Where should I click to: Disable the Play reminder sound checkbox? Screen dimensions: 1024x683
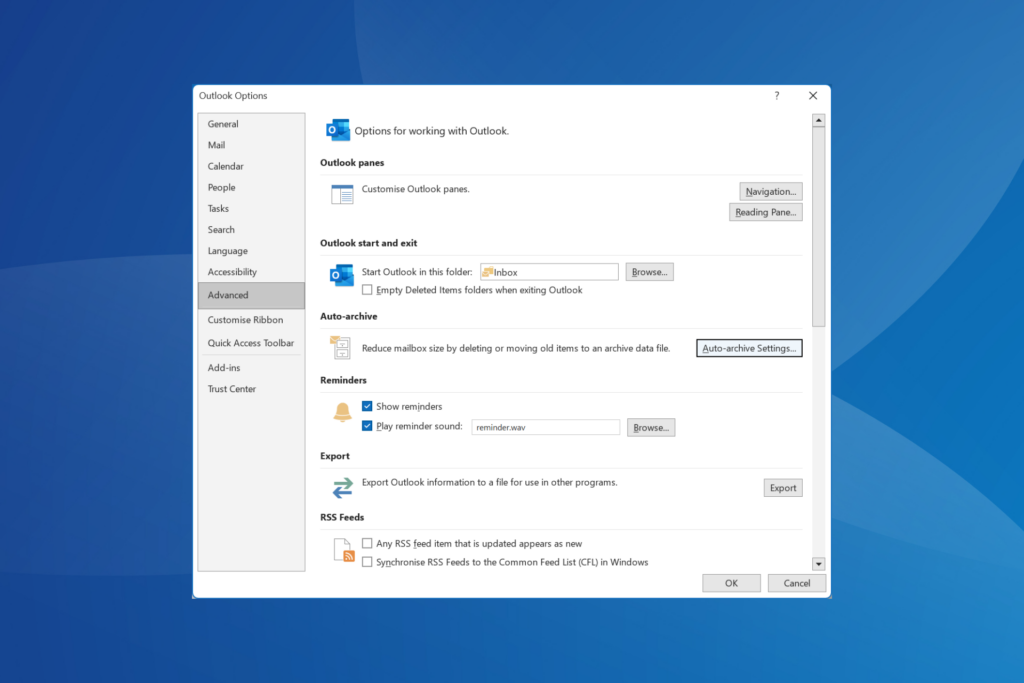[x=367, y=426]
